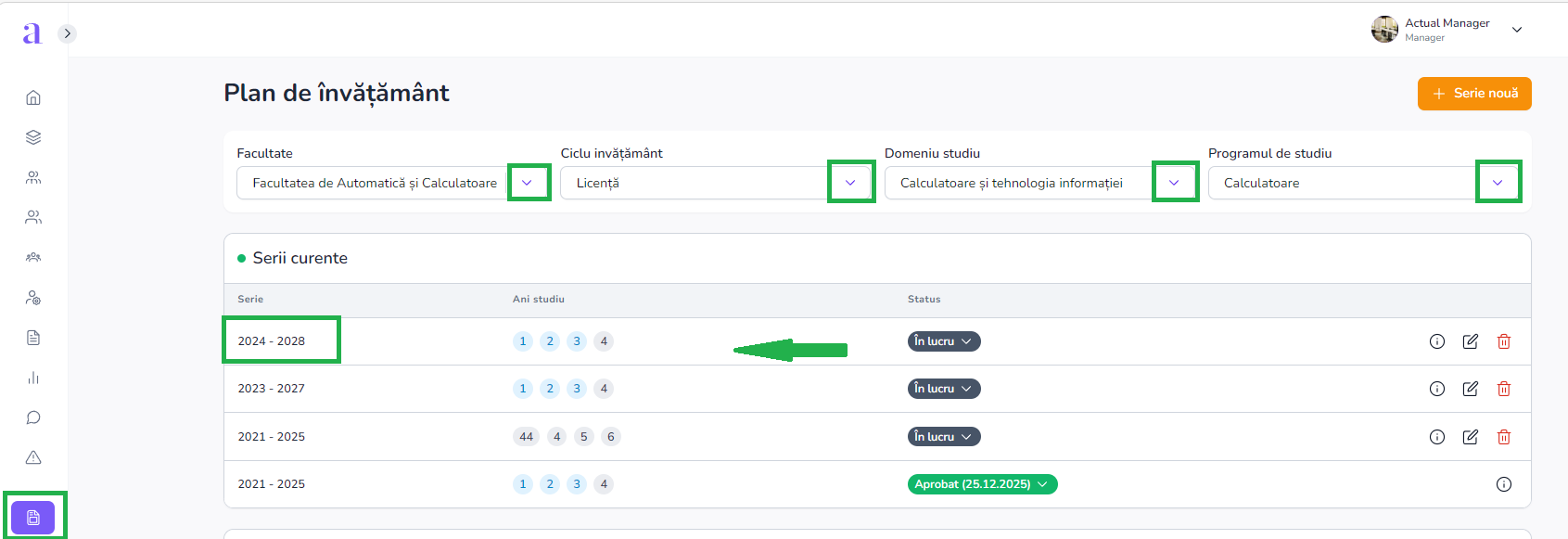Edit the 2023 - 2027 series
Image resolution: width=1568 pixels, height=539 pixels.
click(x=1470, y=389)
